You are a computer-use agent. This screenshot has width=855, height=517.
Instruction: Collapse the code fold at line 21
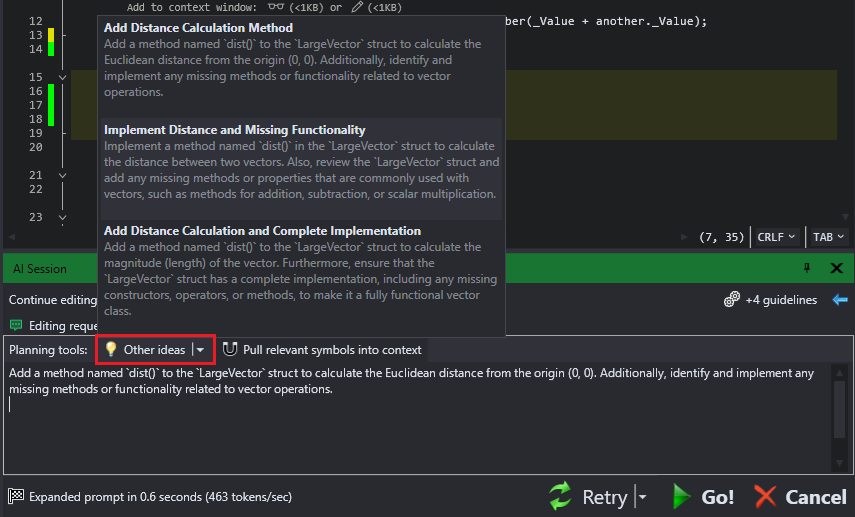click(63, 175)
